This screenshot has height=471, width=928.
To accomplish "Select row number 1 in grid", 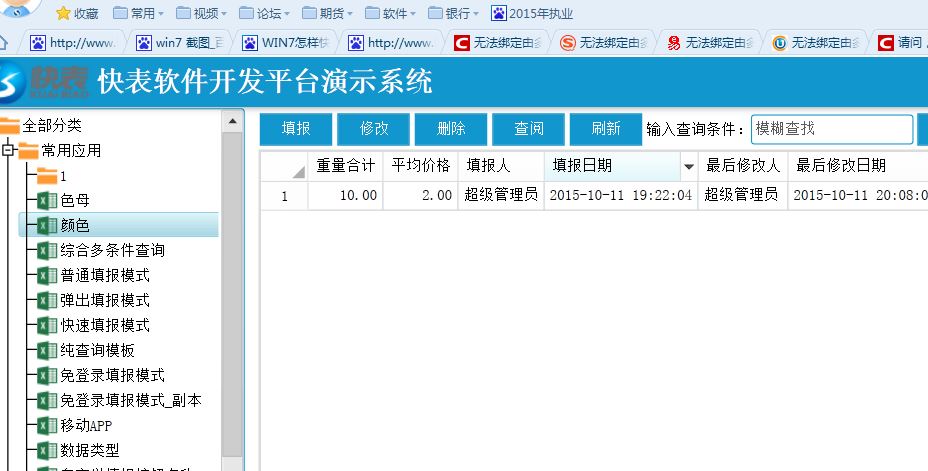I will tap(284, 196).
